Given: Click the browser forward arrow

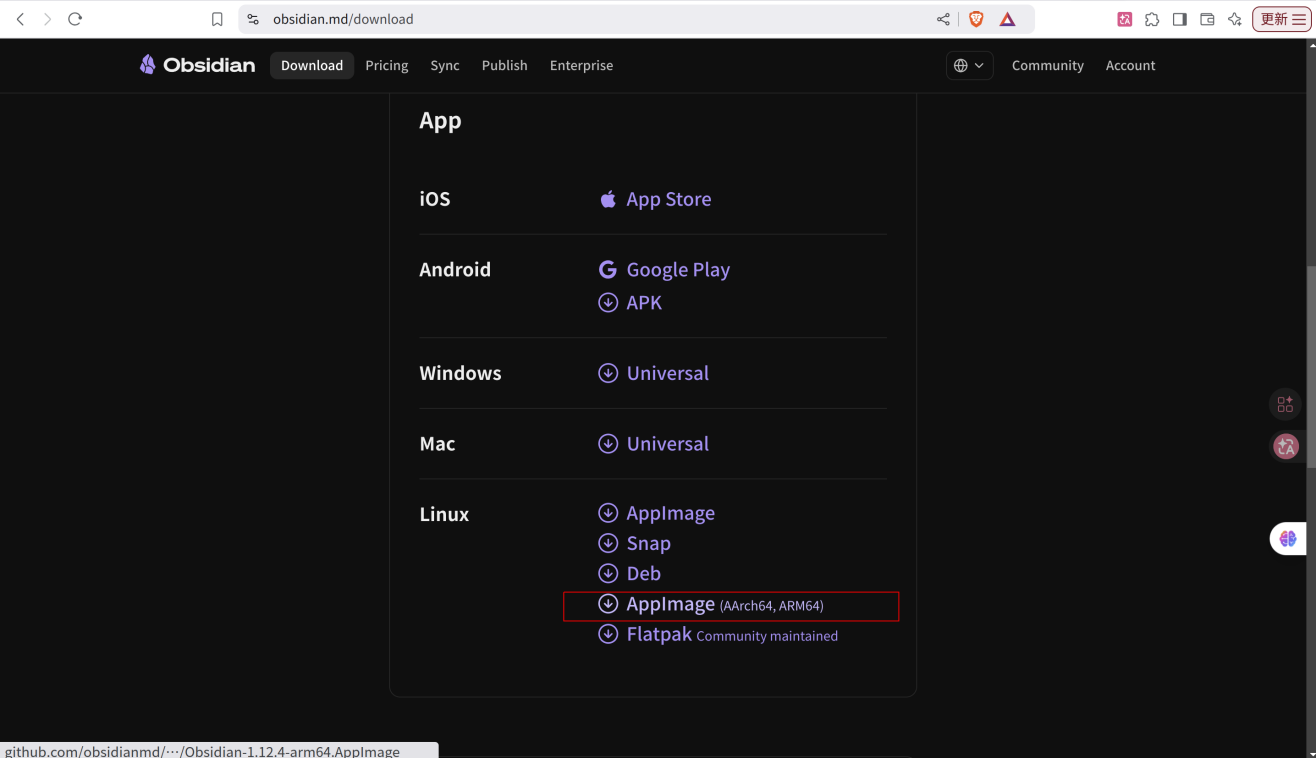Looking at the screenshot, I should click(x=47, y=19).
